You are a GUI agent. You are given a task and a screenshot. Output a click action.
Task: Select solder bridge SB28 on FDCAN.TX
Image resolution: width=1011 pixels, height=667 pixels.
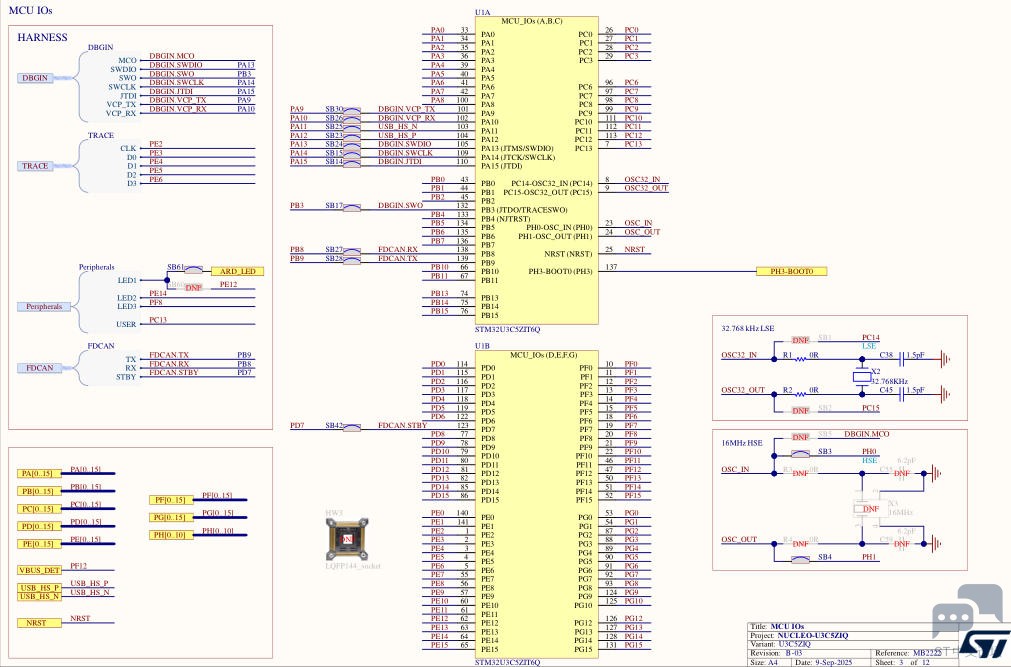pos(352,259)
